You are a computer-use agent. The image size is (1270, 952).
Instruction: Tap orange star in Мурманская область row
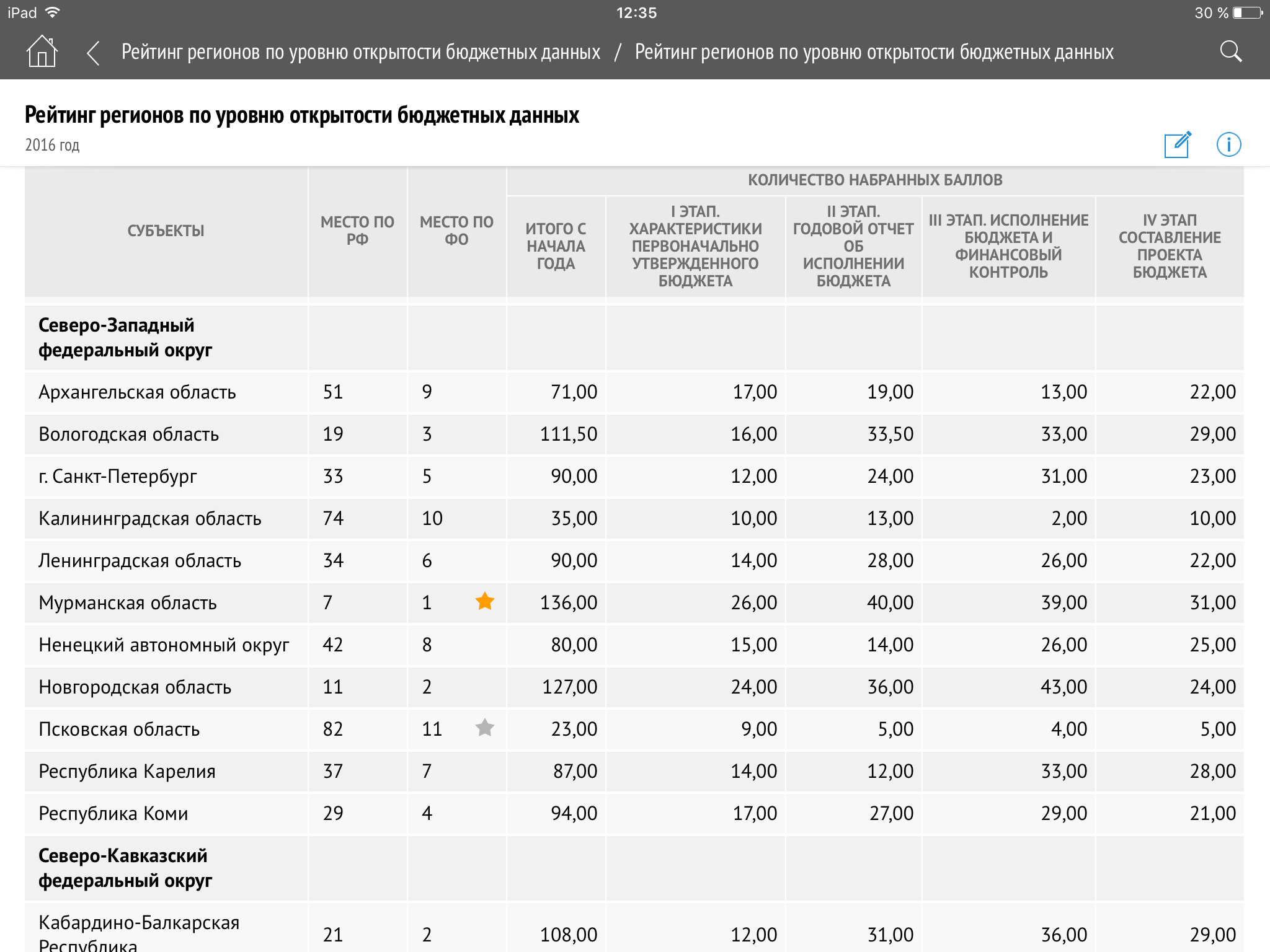click(x=484, y=601)
